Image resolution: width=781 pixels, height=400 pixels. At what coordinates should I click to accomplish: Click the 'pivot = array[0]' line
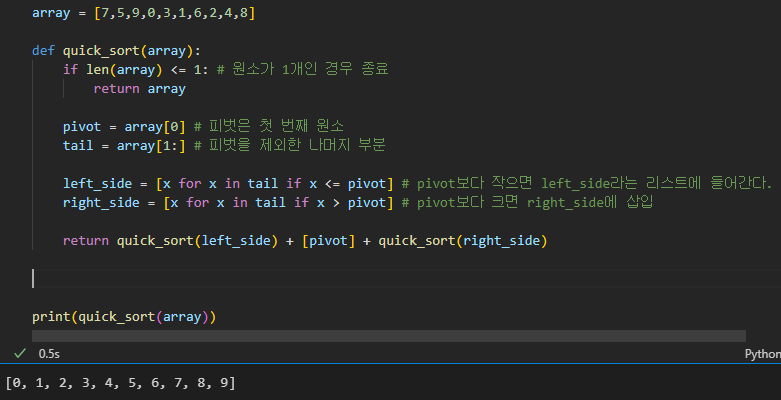coord(124,127)
